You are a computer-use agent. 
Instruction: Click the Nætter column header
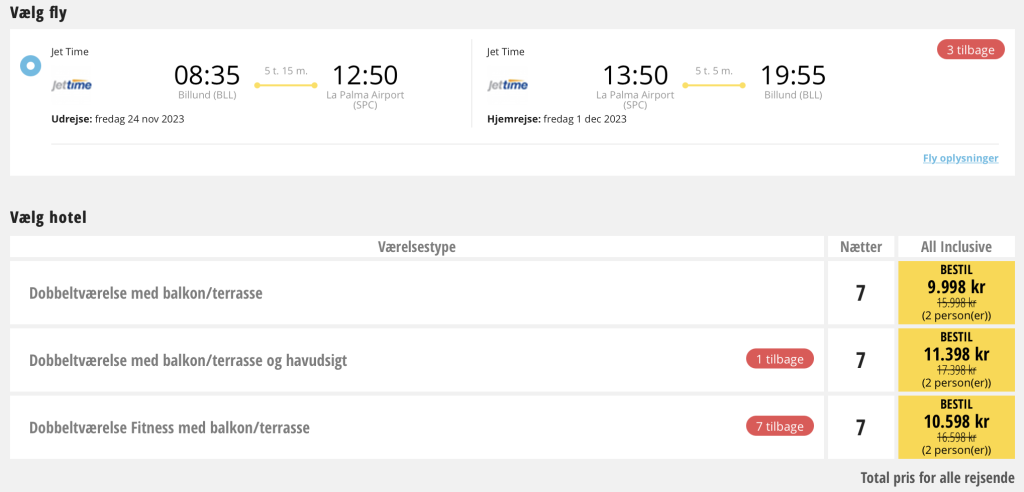(861, 247)
